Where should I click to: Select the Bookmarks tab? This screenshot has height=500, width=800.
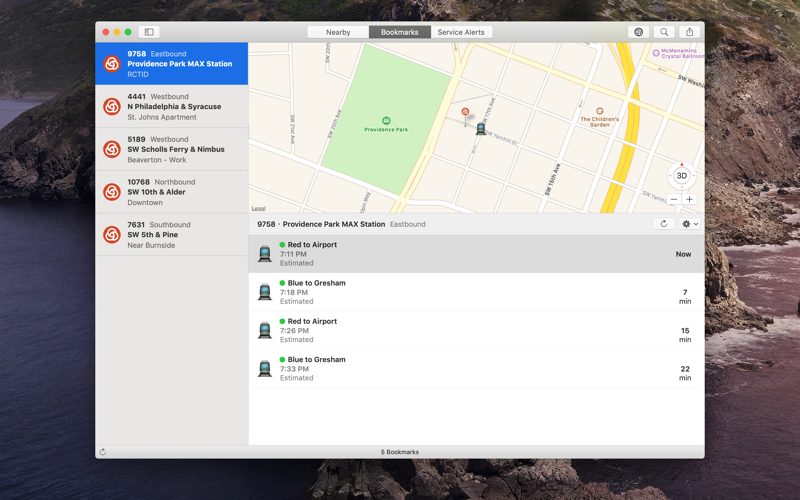click(399, 32)
